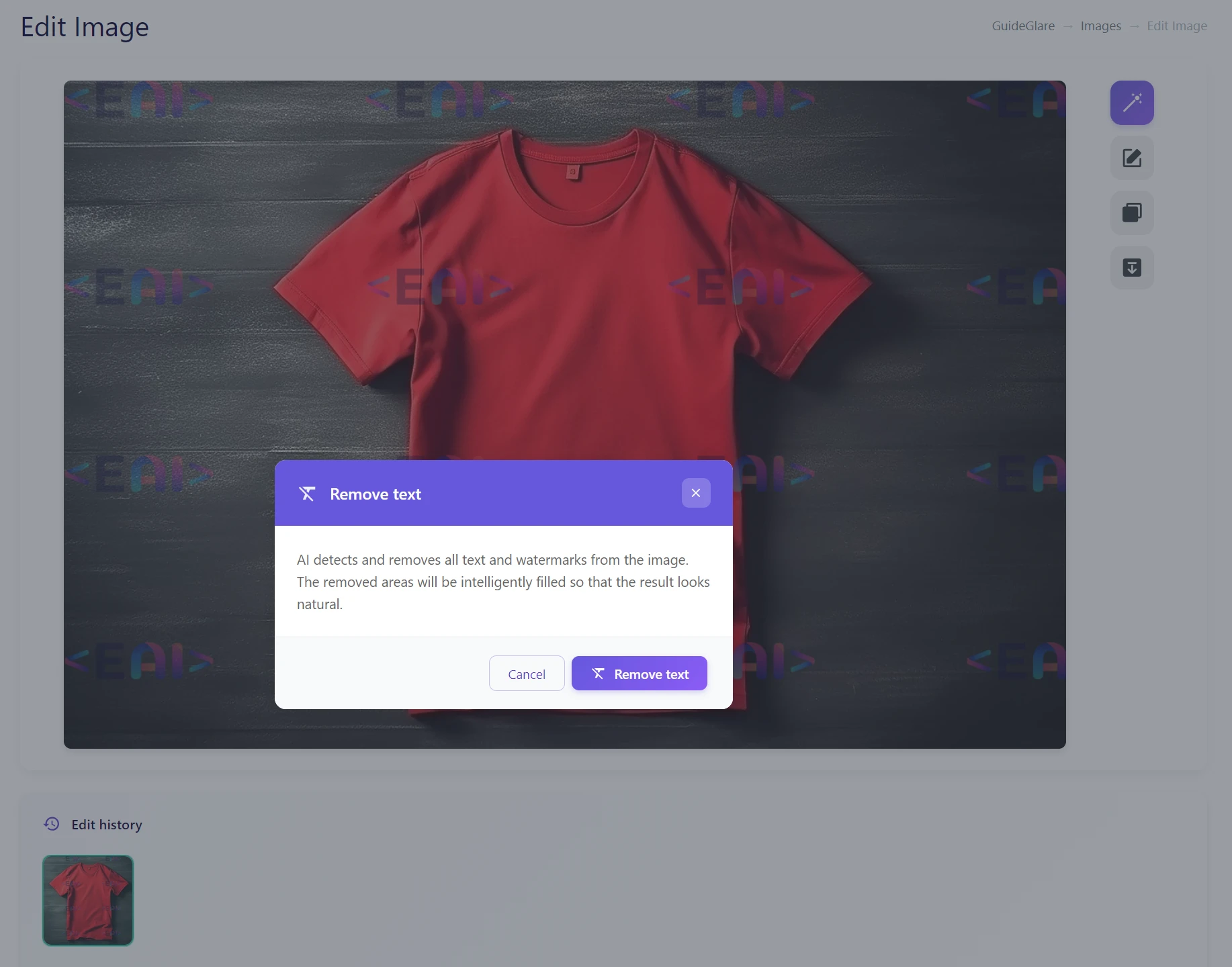Close the Remove text dialog with X
The image size is (1232, 967).
(x=696, y=492)
